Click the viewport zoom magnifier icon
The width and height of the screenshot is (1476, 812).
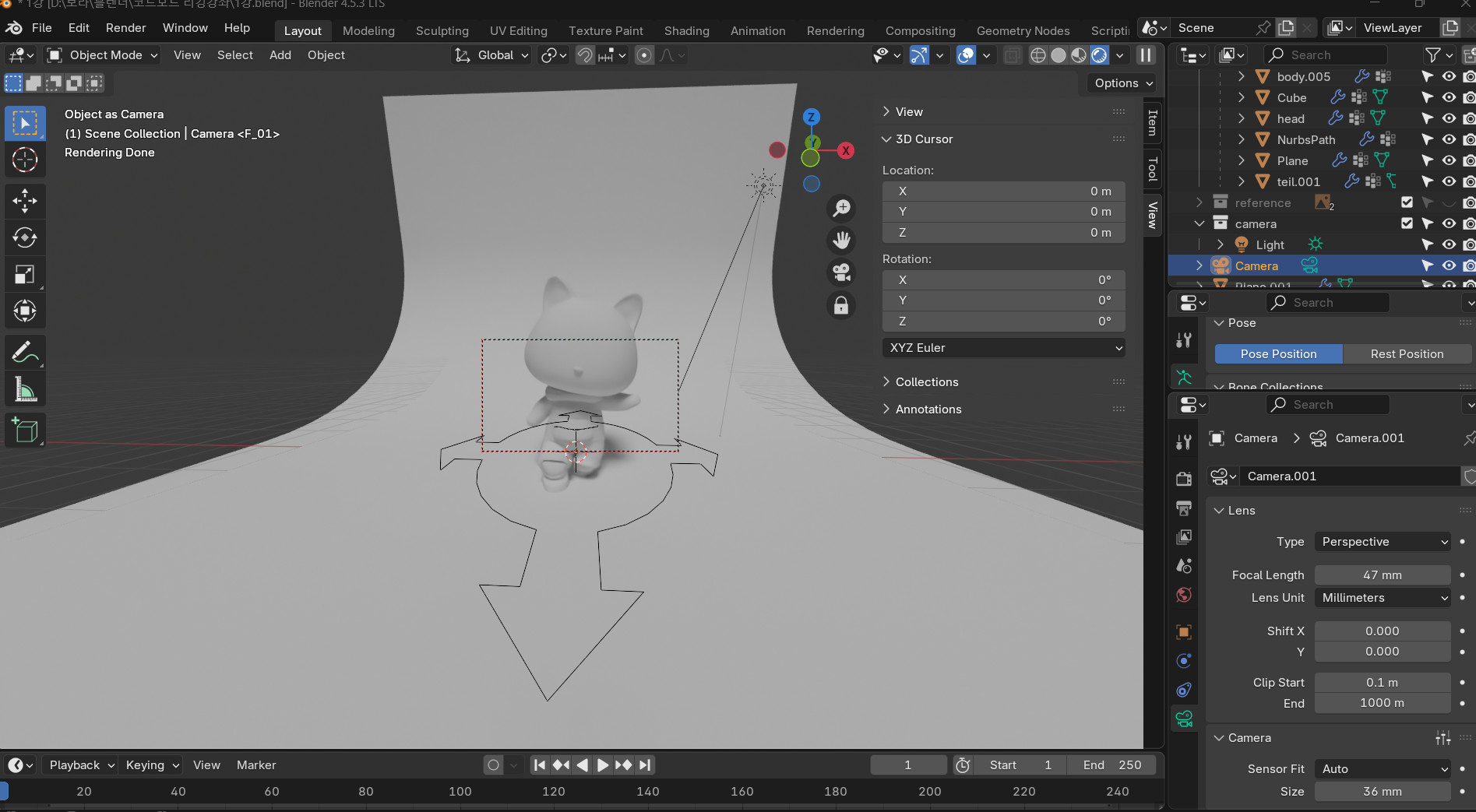tap(841, 208)
